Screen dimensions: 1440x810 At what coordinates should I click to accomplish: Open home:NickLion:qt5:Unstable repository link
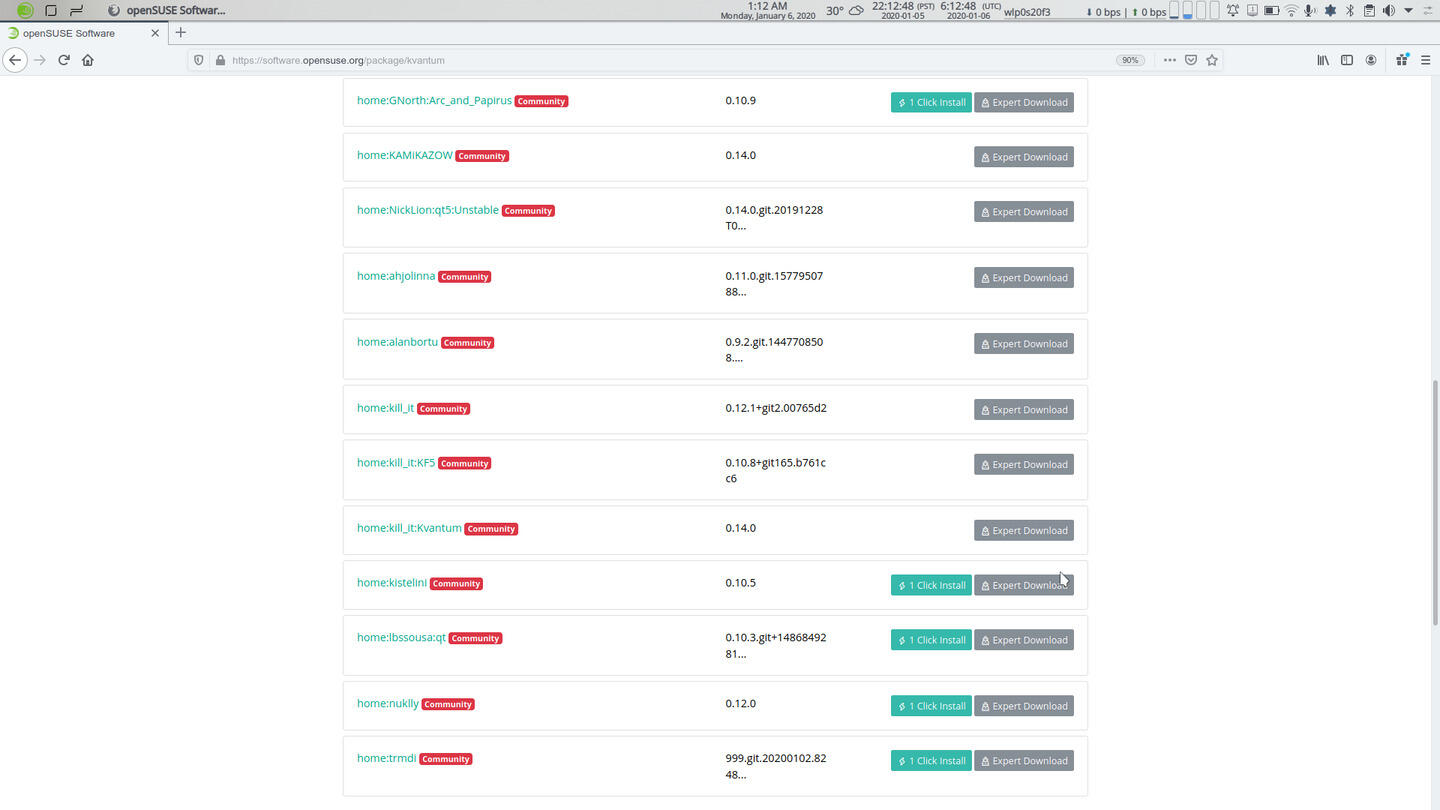[428, 210]
